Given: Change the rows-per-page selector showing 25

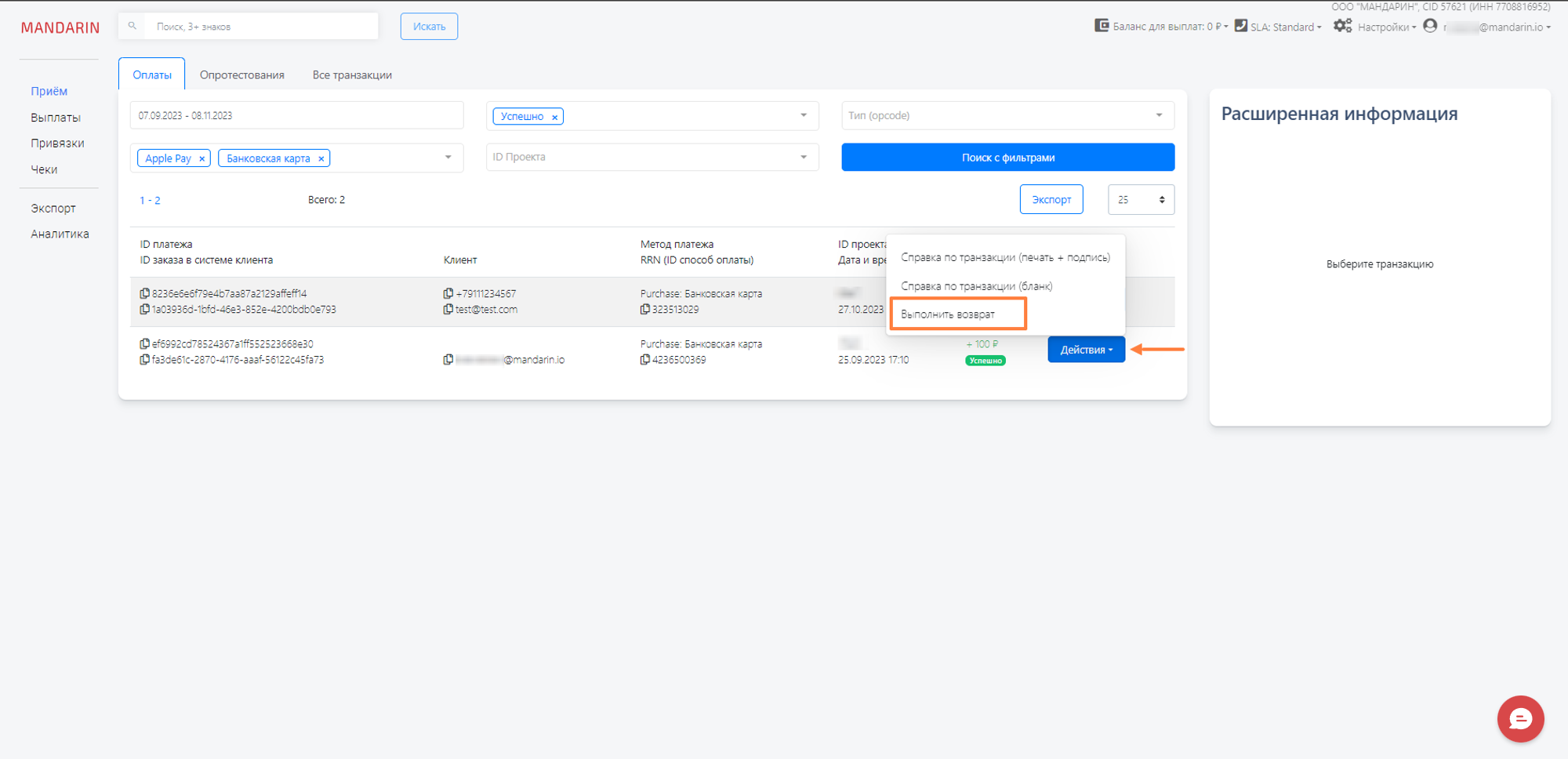Looking at the screenshot, I should click(x=1140, y=200).
